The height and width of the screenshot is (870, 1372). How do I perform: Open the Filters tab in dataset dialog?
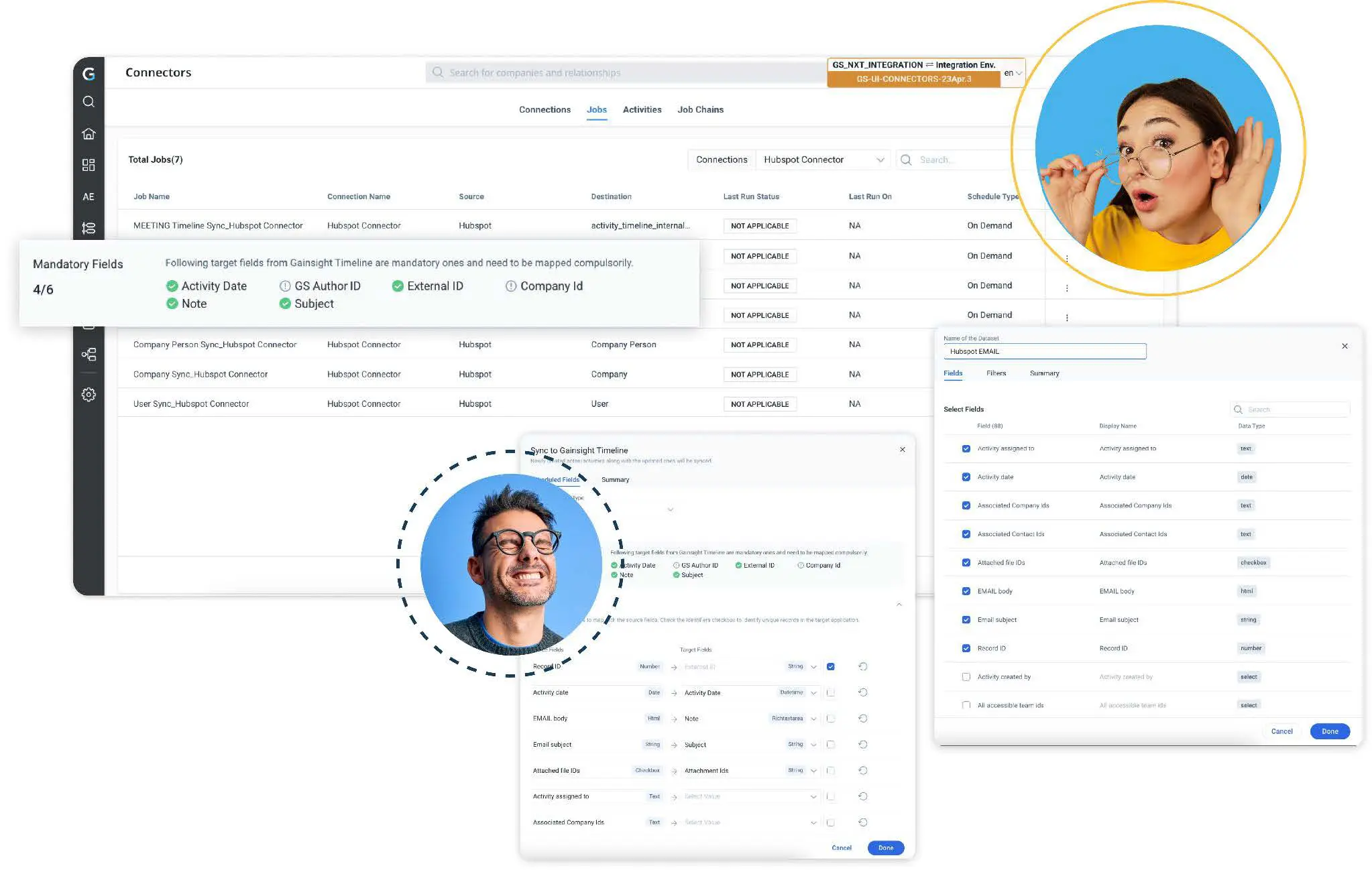(x=996, y=373)
